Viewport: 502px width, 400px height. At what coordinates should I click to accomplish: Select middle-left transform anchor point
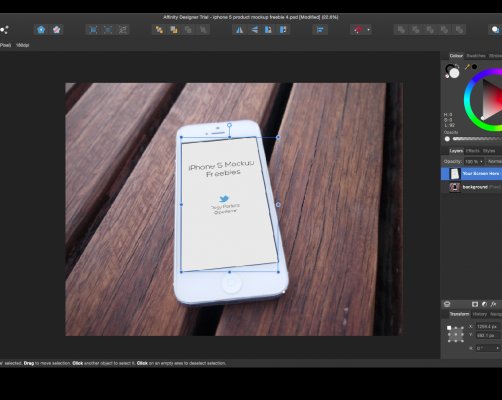click(x=449, y=334)
